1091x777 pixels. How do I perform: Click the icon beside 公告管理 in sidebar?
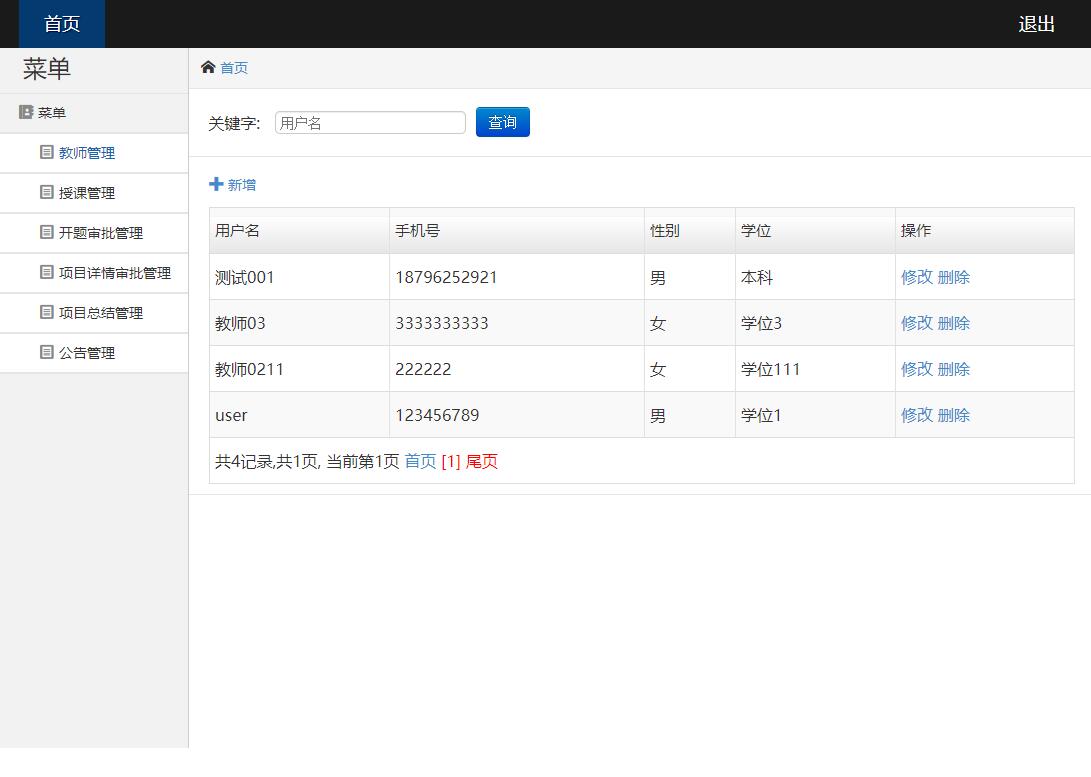click(x=47, y=352)
